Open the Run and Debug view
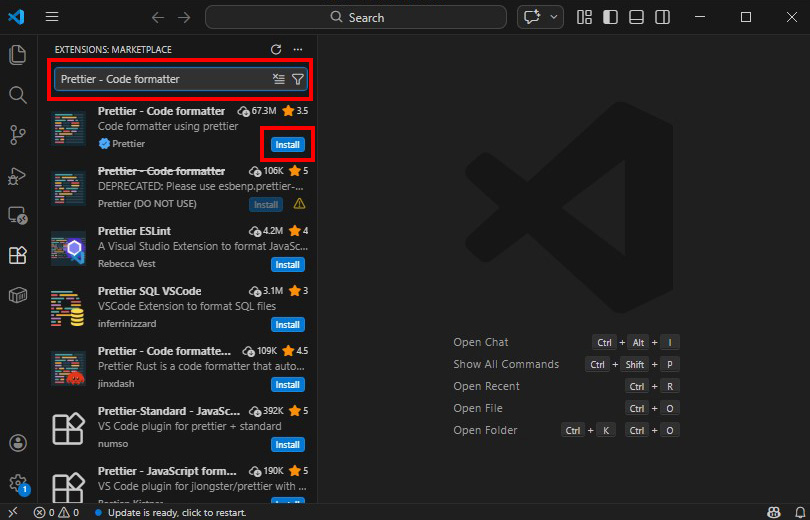Screen dimensions: 810x520 click(x=17, y=175)
